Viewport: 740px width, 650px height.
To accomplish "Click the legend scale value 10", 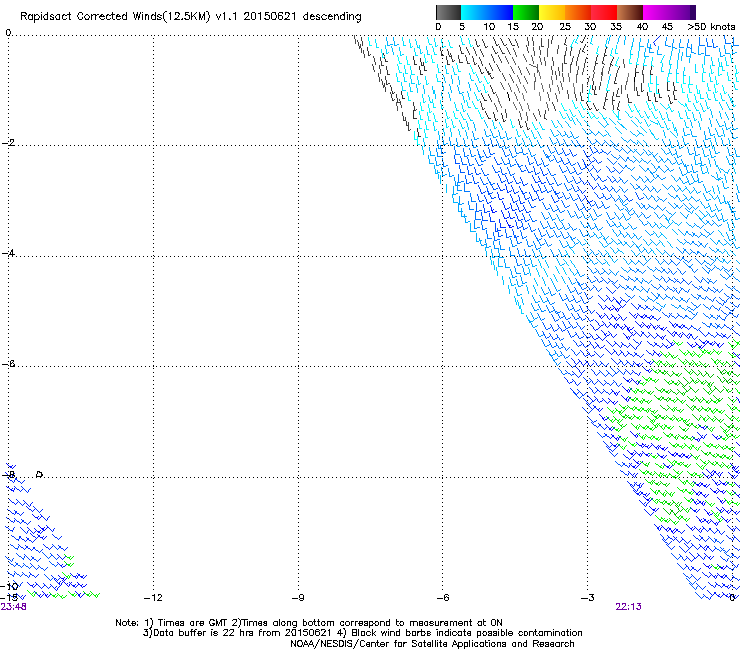I will [489, 27].
